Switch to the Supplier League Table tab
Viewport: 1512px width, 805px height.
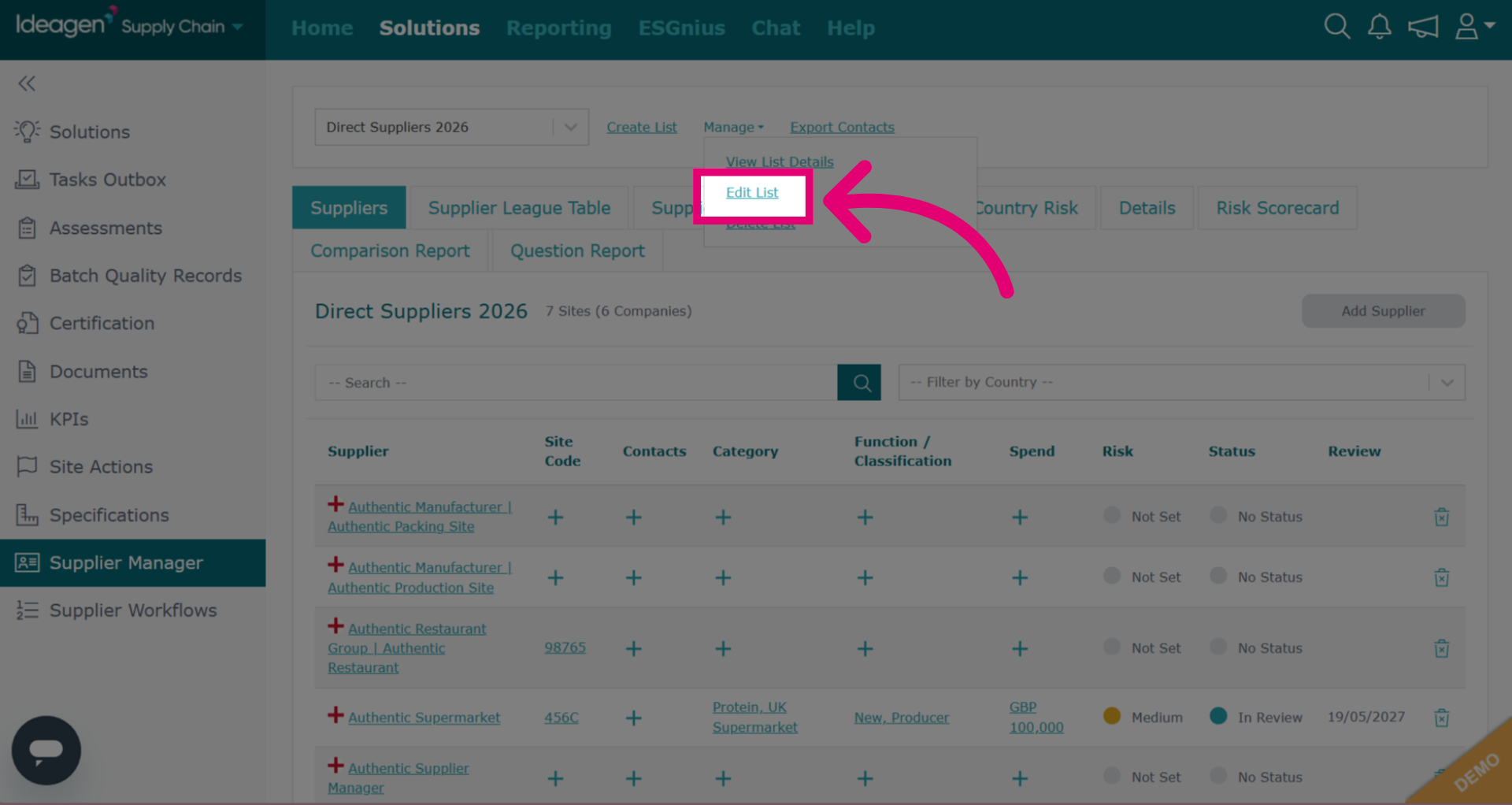519,208
